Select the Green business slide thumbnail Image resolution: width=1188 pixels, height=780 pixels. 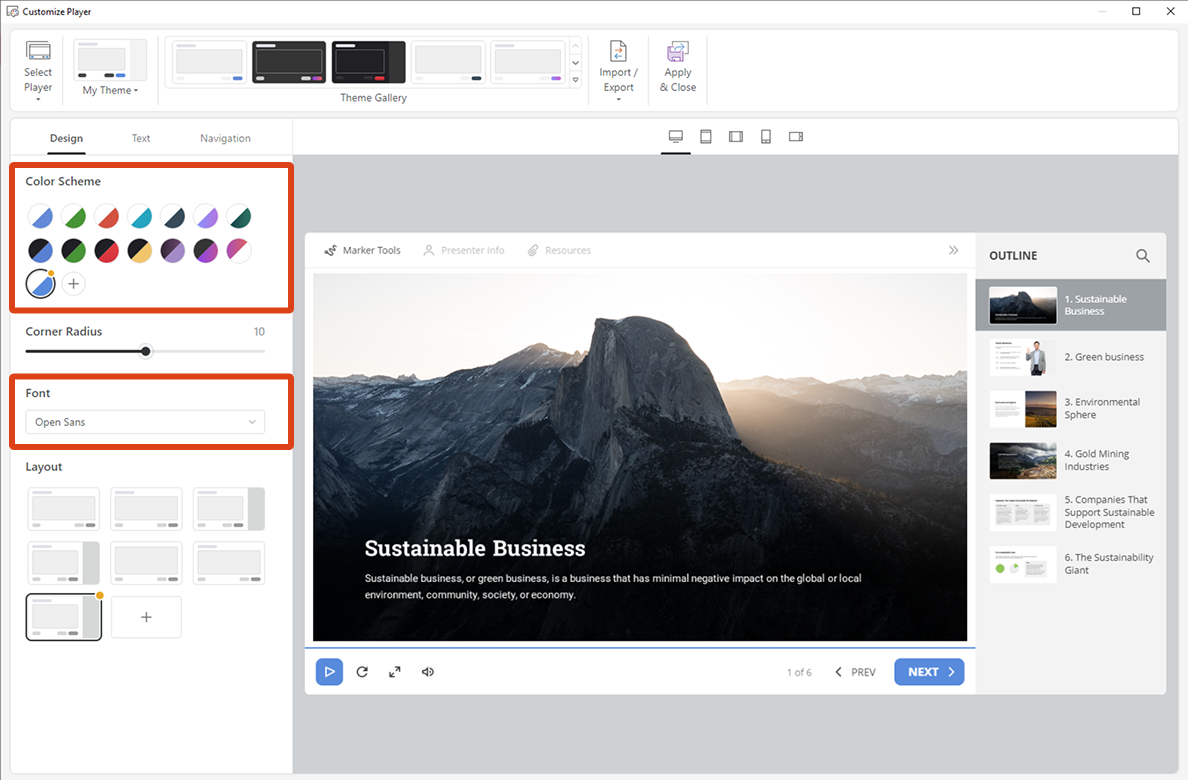1070,357
